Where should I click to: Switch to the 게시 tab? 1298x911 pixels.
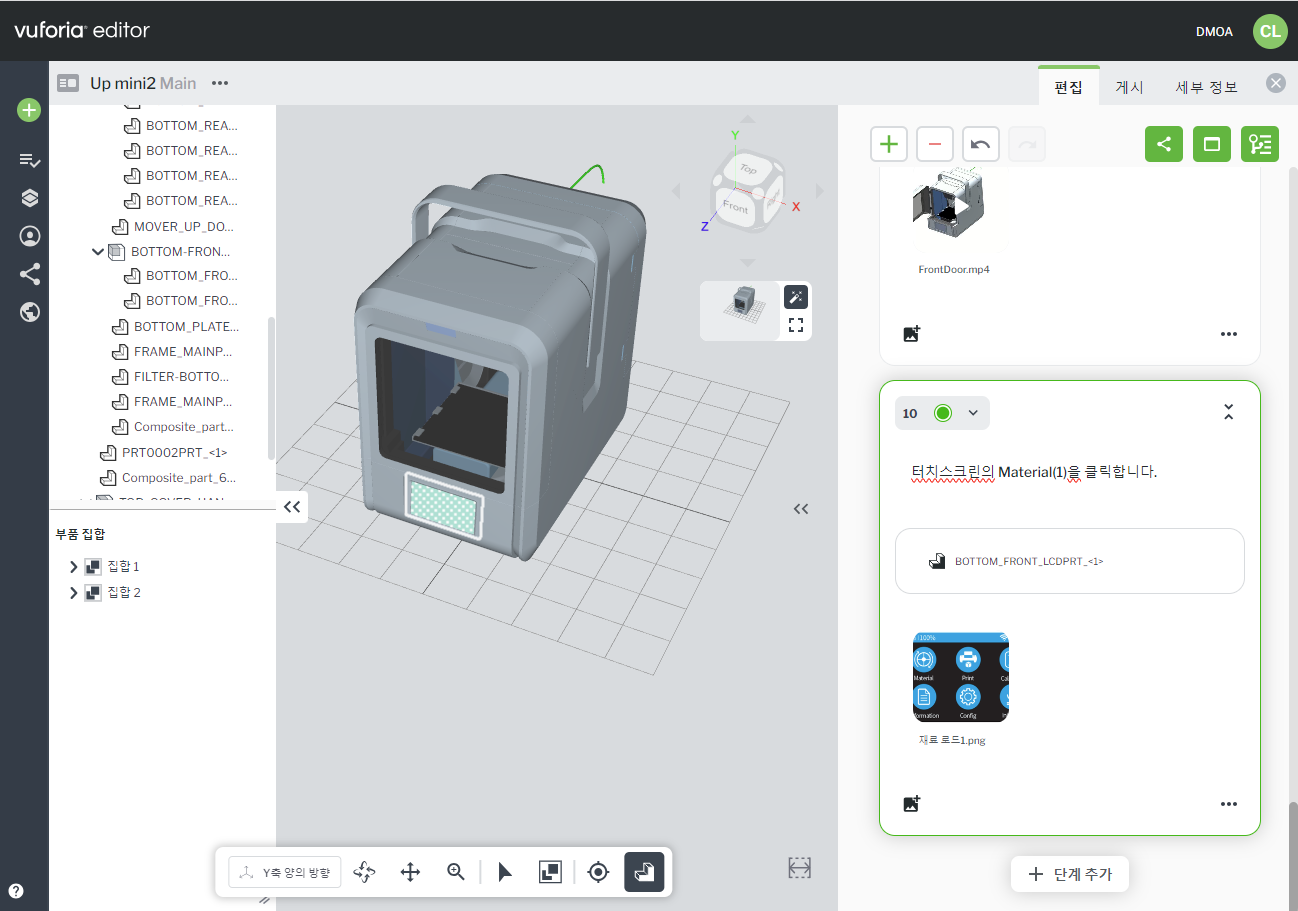pyautogui.click(x=1129, y=87)
